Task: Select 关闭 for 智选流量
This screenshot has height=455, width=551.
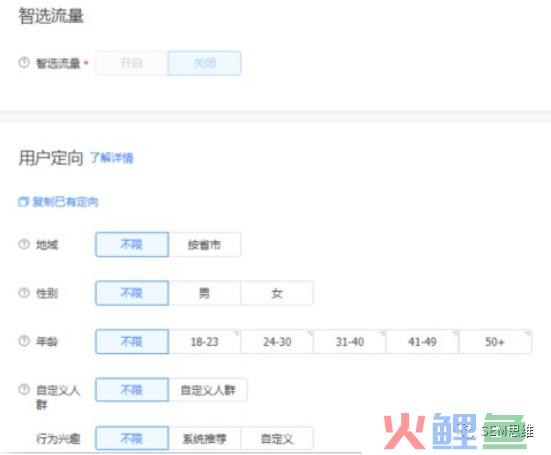Action: [204, 63]
